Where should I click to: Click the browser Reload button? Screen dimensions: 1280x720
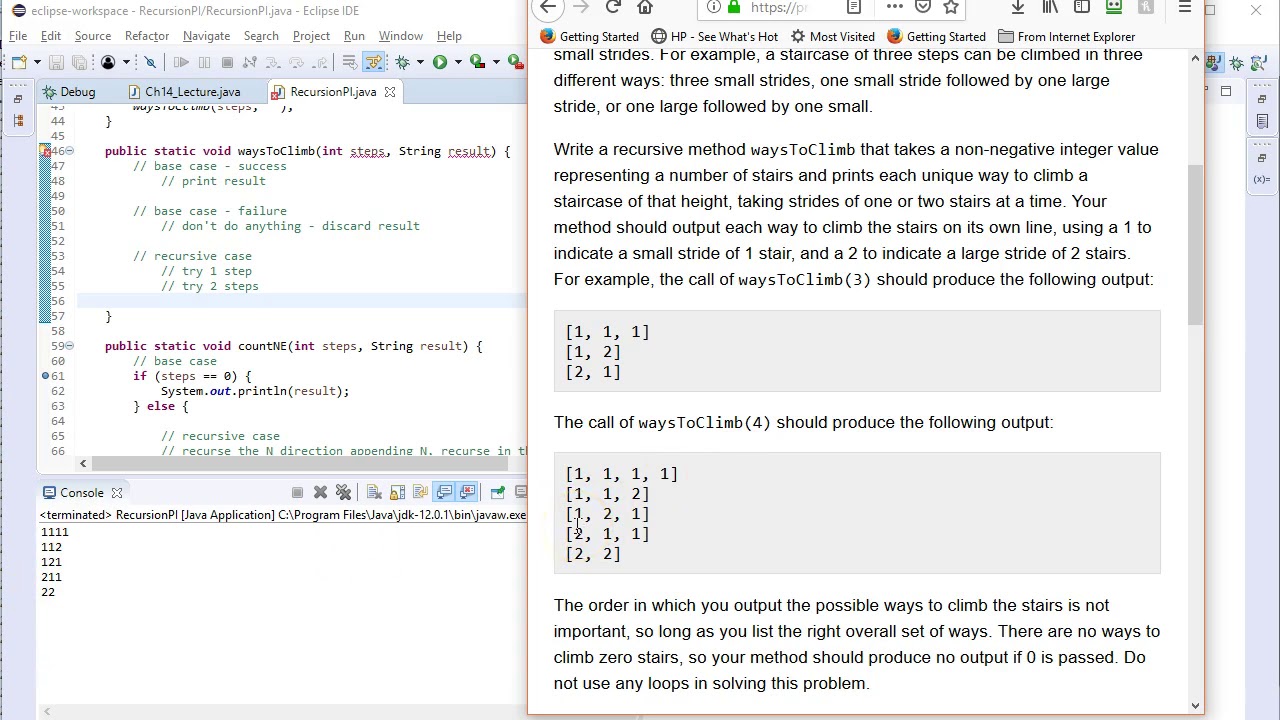[613, 7]
